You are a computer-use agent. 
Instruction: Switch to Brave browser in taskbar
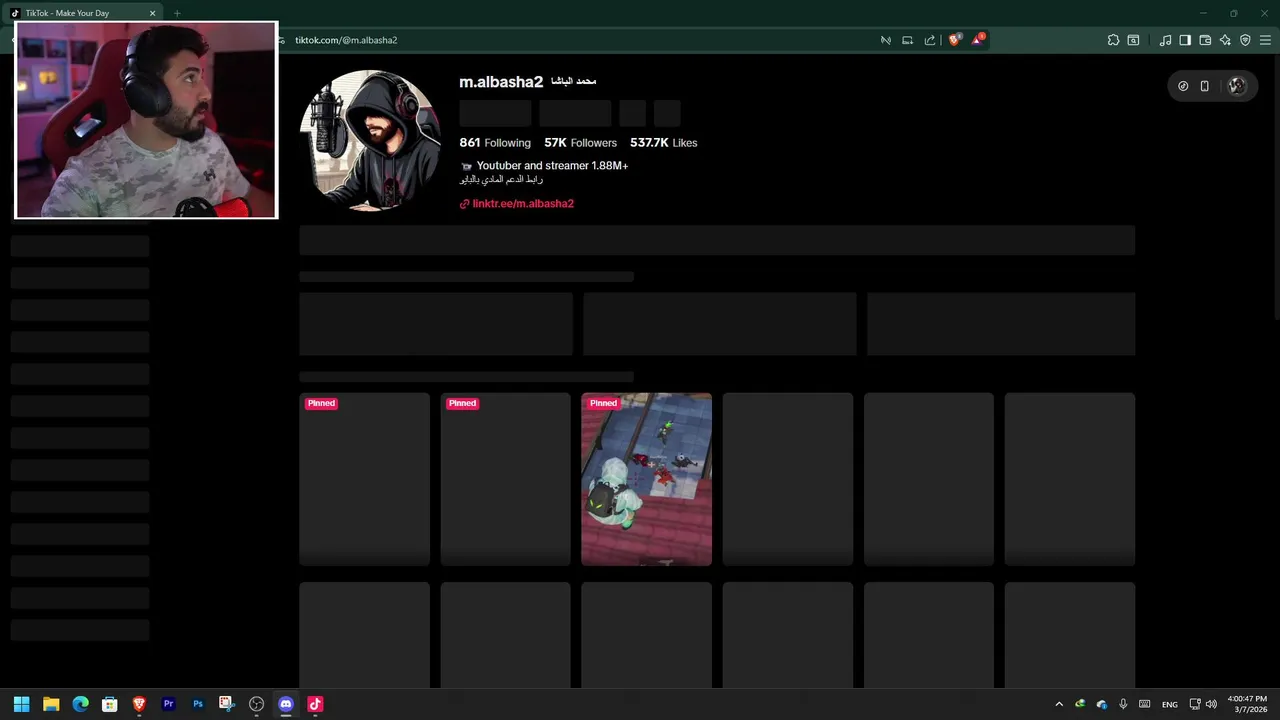(139, 704)
